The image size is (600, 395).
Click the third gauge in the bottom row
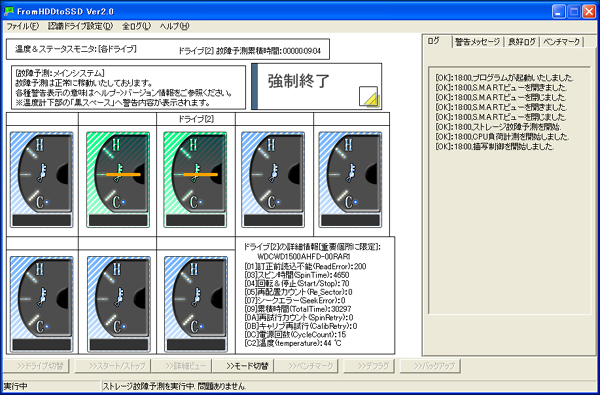coord(196,304)
